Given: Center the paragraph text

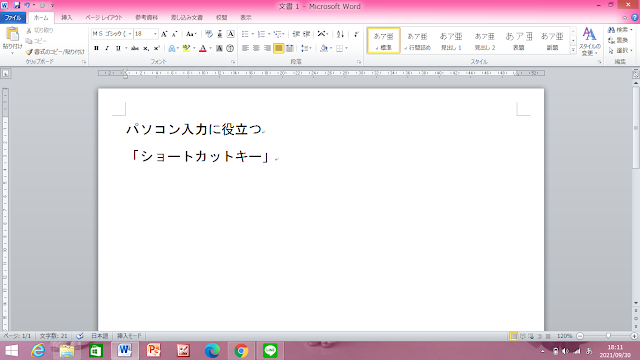Looking at the screenshot, I should [x=256, y=48].
